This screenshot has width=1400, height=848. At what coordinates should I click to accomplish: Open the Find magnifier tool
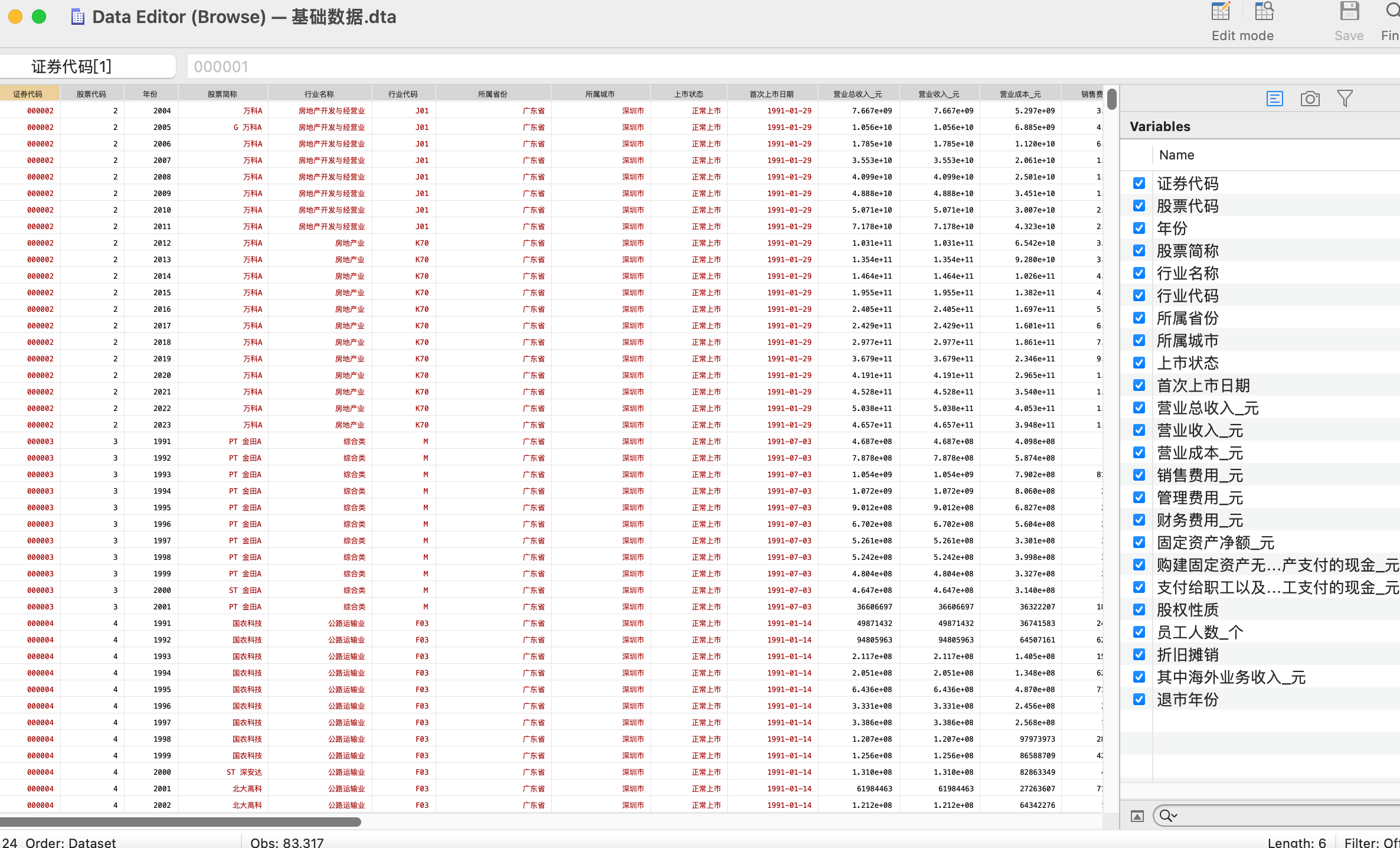click(1392, 12)
